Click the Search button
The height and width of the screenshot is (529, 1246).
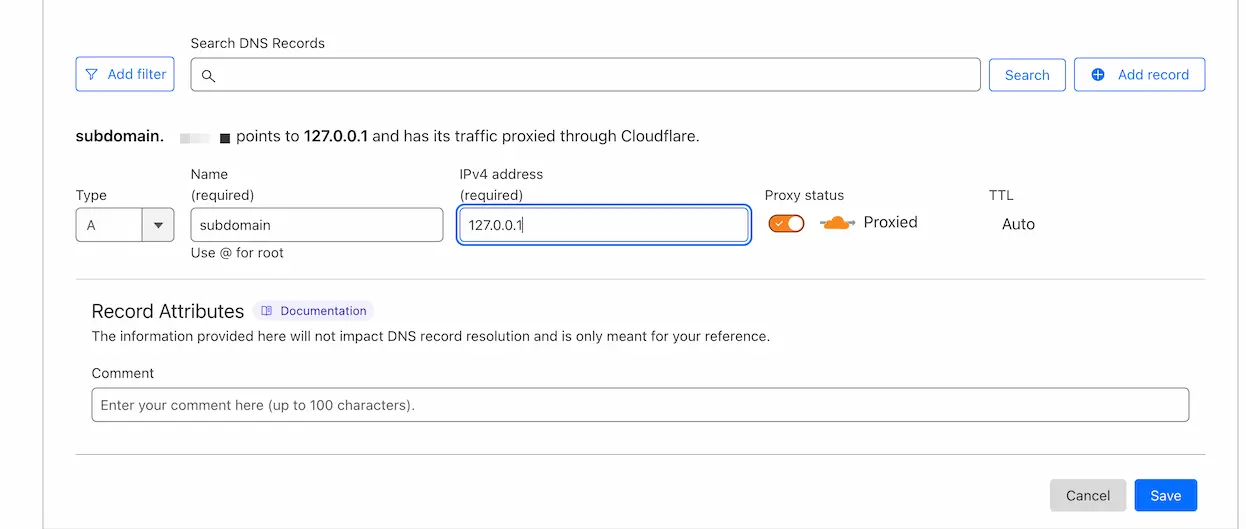1027,75
